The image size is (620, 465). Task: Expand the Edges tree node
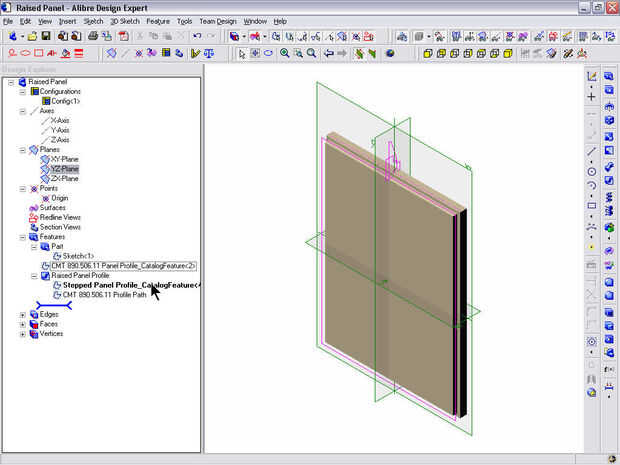pyautogui.click(x=22, y=314)
